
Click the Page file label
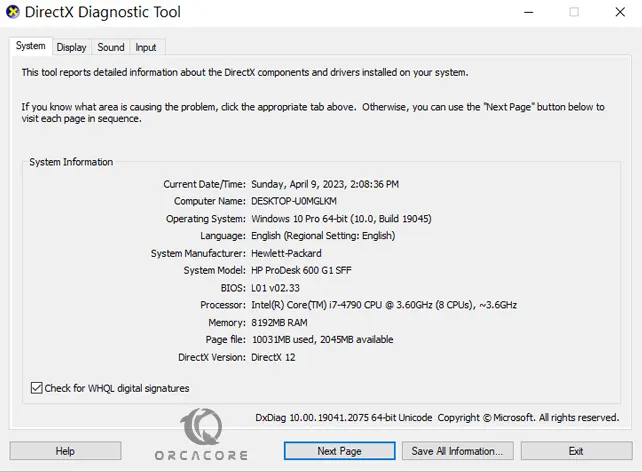[x=226, y=339]
